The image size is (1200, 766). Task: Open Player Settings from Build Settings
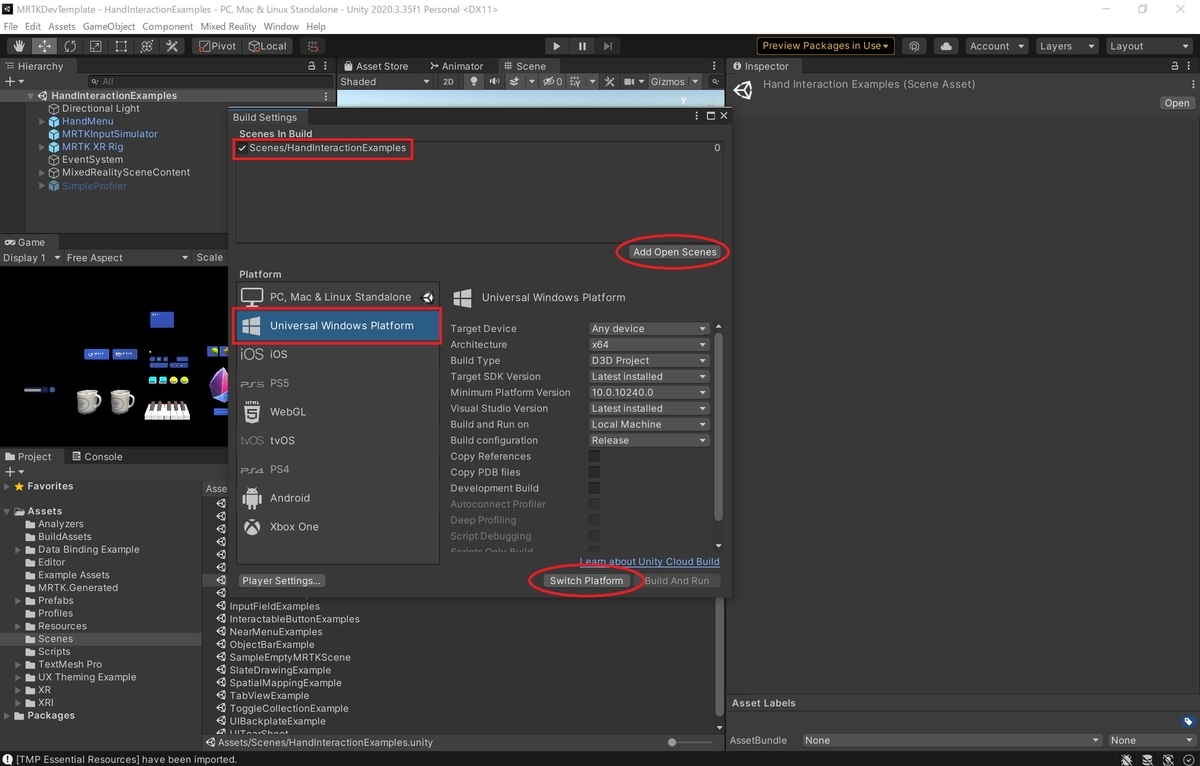pos(283,581)
